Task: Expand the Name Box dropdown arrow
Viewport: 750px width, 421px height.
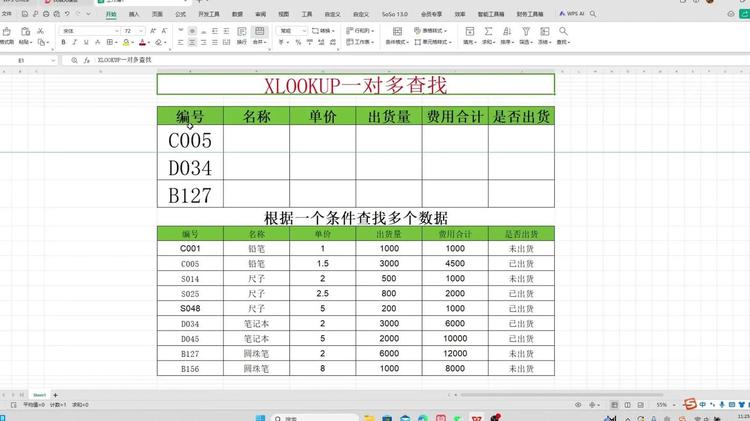Action: tap(53, 60)
